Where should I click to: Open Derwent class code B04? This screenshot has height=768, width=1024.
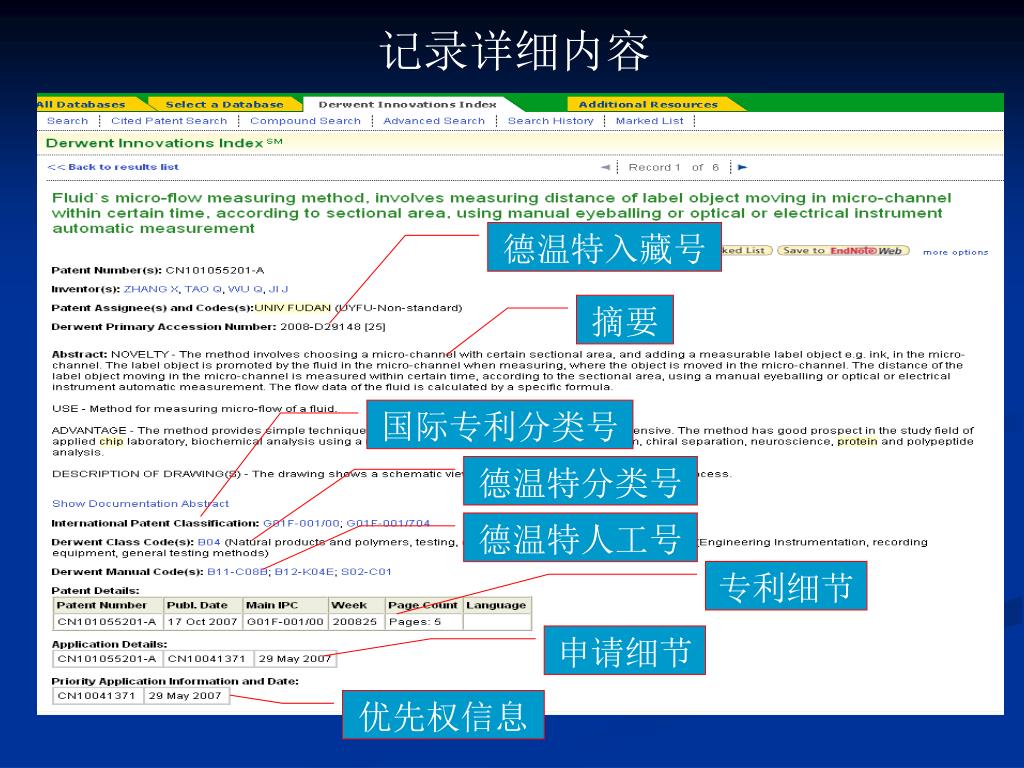click(x=209, y=542)
